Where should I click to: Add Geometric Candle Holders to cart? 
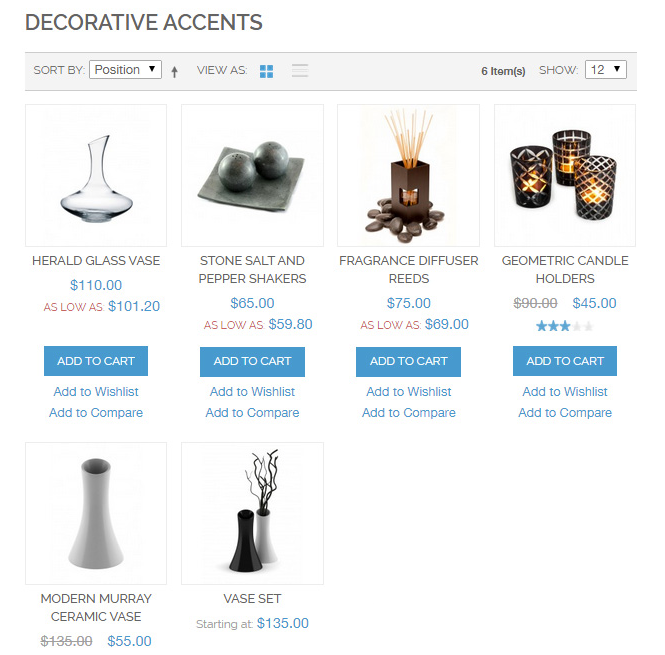[565, 361]
